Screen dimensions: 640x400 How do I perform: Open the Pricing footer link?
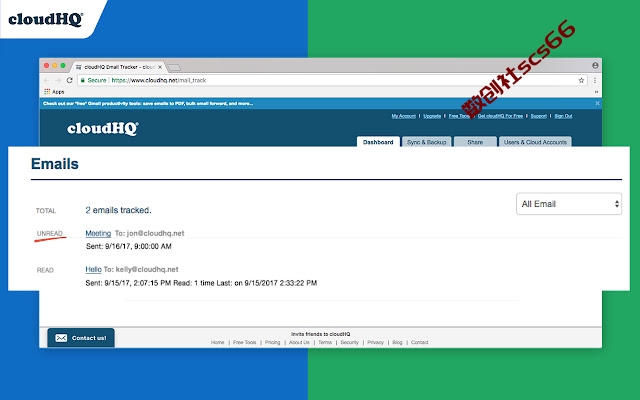pos(272,342)
